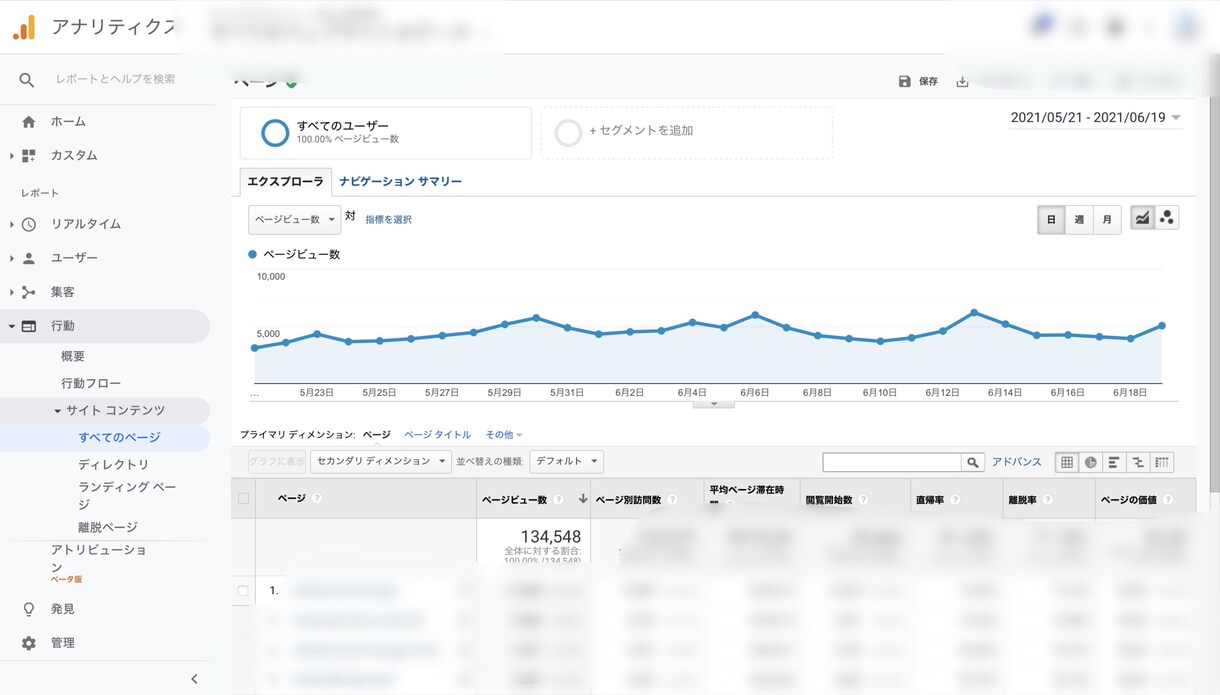Click the 6月13日 peak data point
The height and width of the screenshot is (695, 1220).
[x=974, y=312]
